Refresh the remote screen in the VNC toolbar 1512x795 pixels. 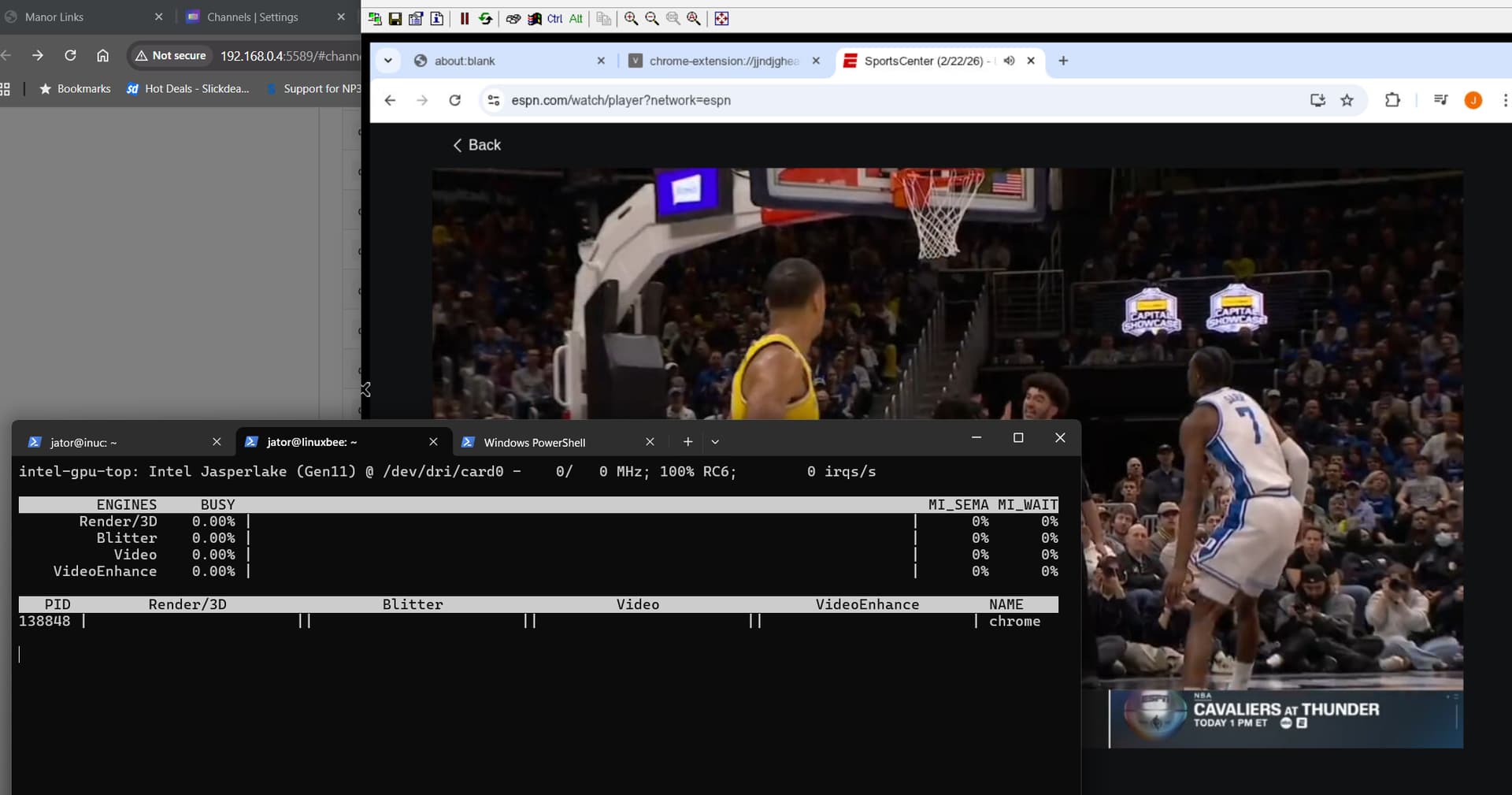pyautogui.click(x=485, y=18)
